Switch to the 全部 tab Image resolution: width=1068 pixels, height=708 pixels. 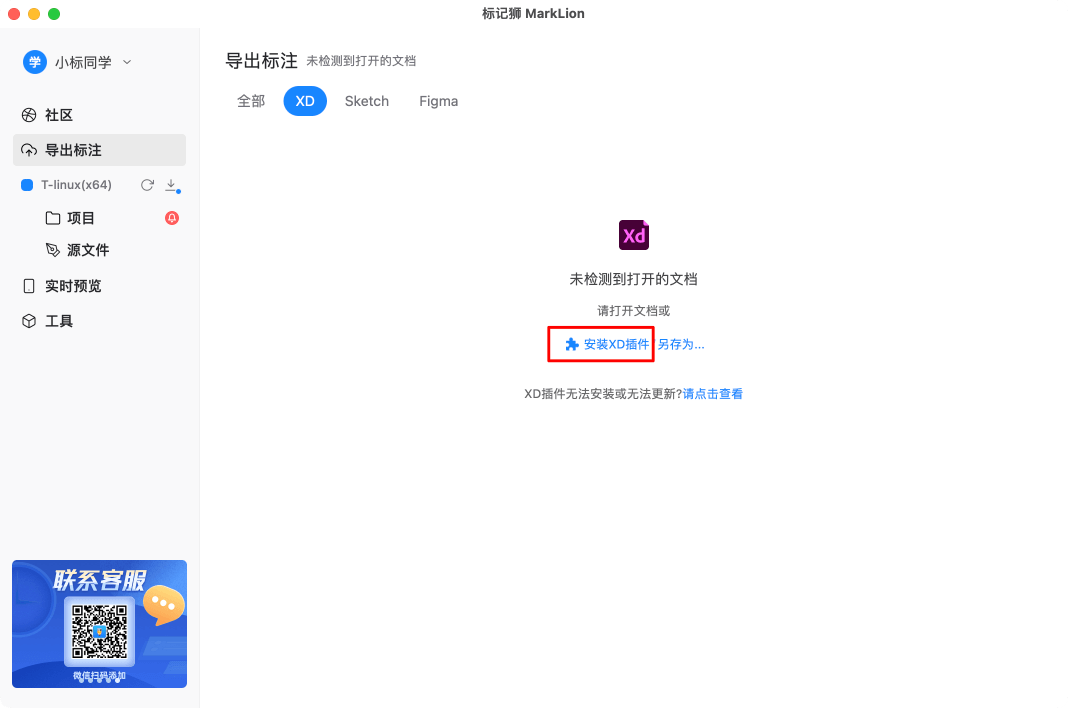251,101
